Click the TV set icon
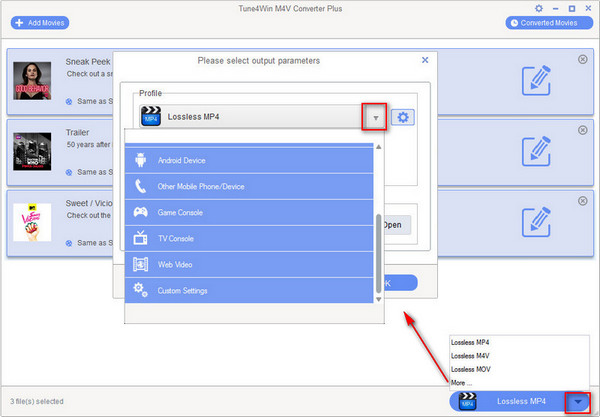This screenshot has height=417, width=600. 140,238
